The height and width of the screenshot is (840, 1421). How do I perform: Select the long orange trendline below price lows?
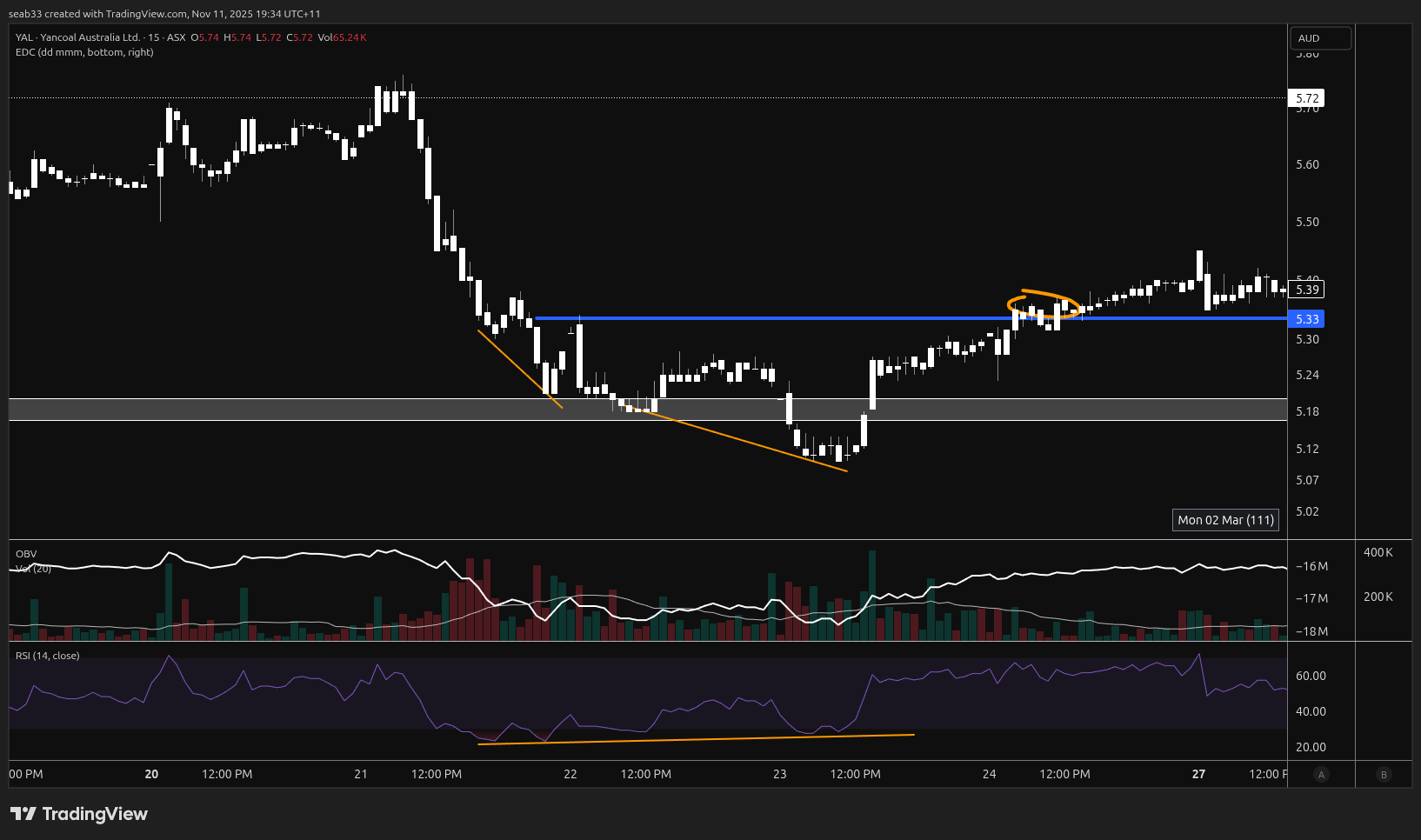pyautogui.click(x=748, y=442)
